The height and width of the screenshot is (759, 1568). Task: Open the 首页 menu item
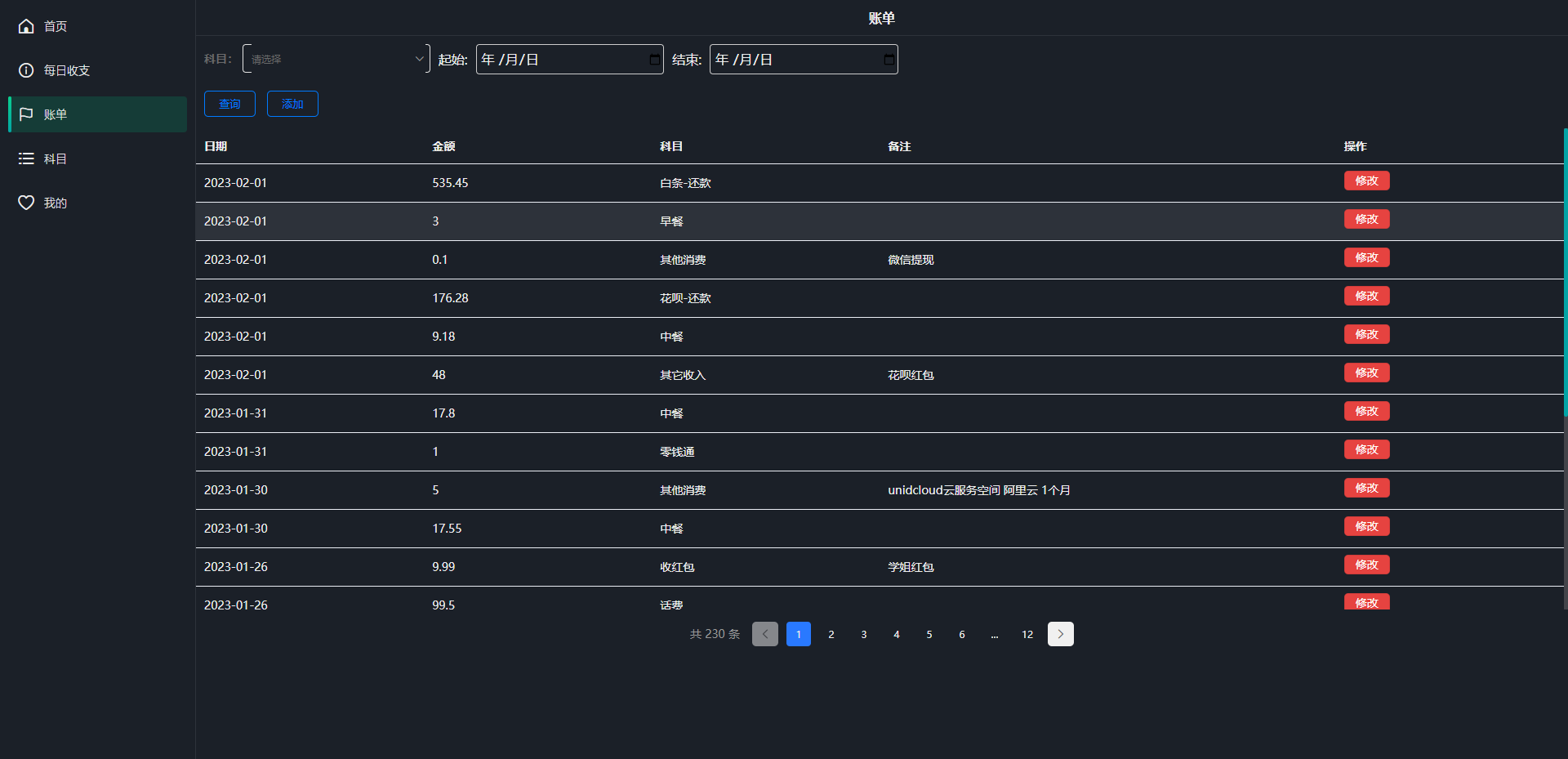tap(97, 26)
